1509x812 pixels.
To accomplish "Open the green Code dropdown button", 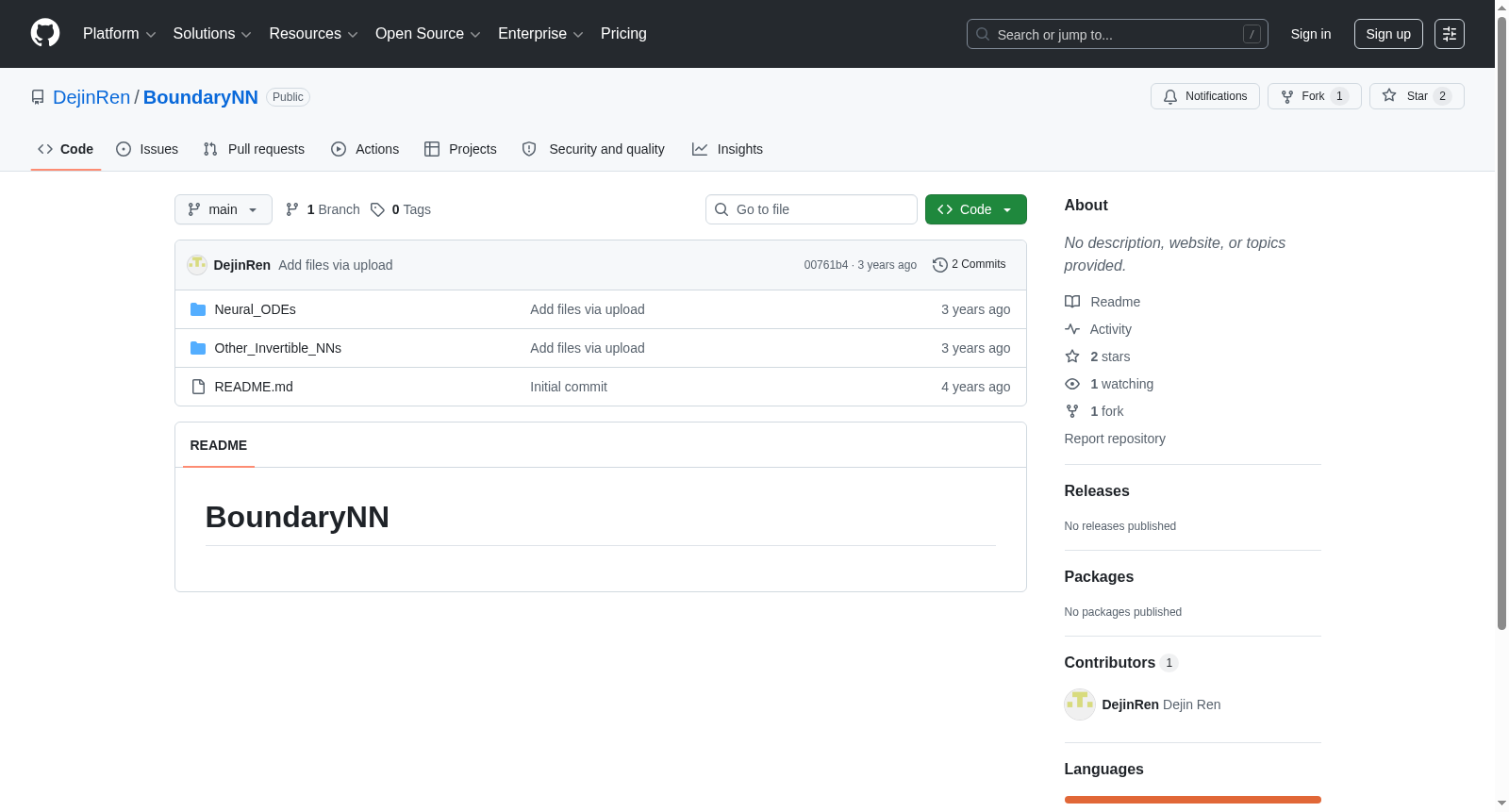I will pyautogui.click(x=976, y=209).
